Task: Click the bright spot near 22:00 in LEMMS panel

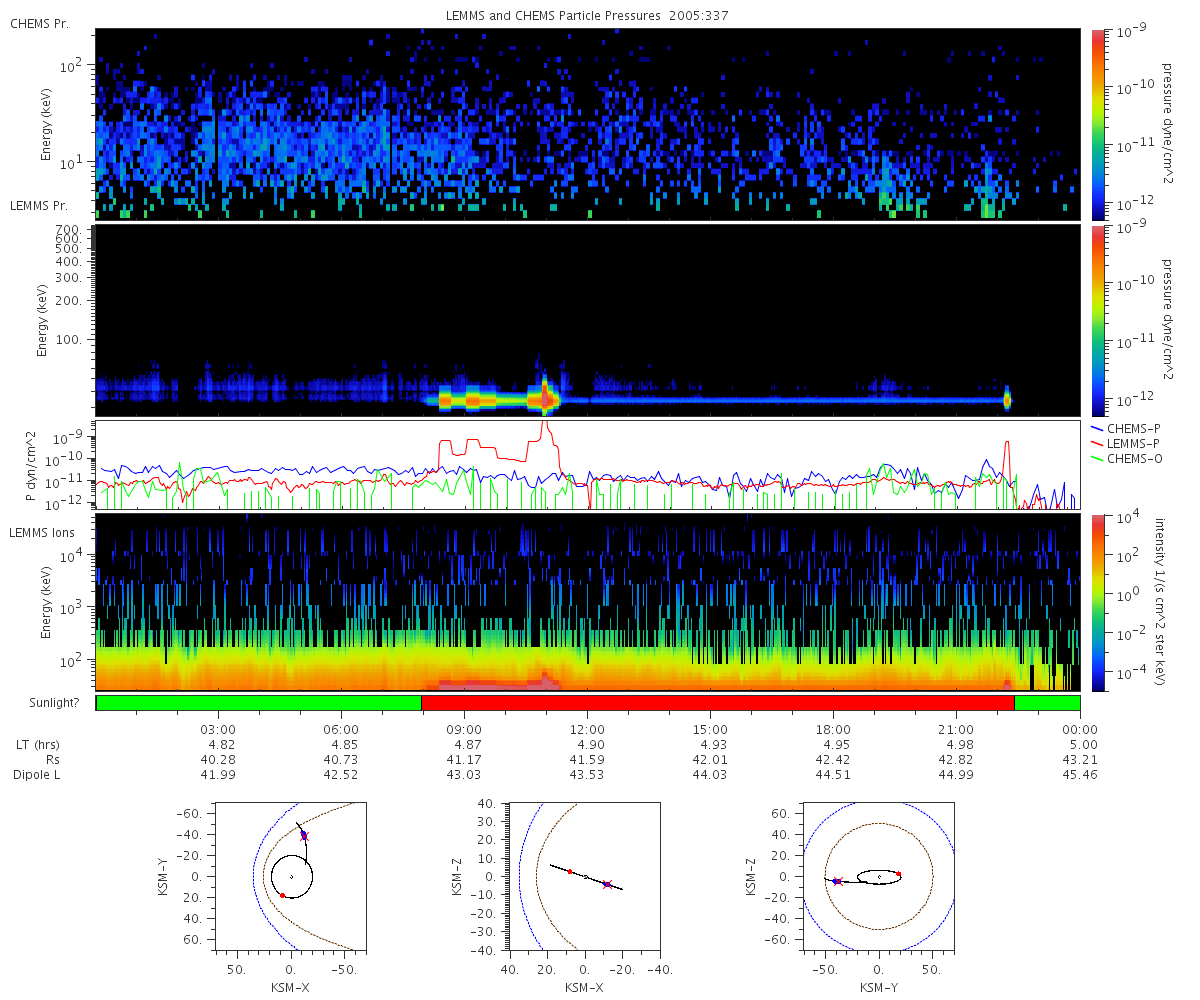Action: pos(1007,399)
